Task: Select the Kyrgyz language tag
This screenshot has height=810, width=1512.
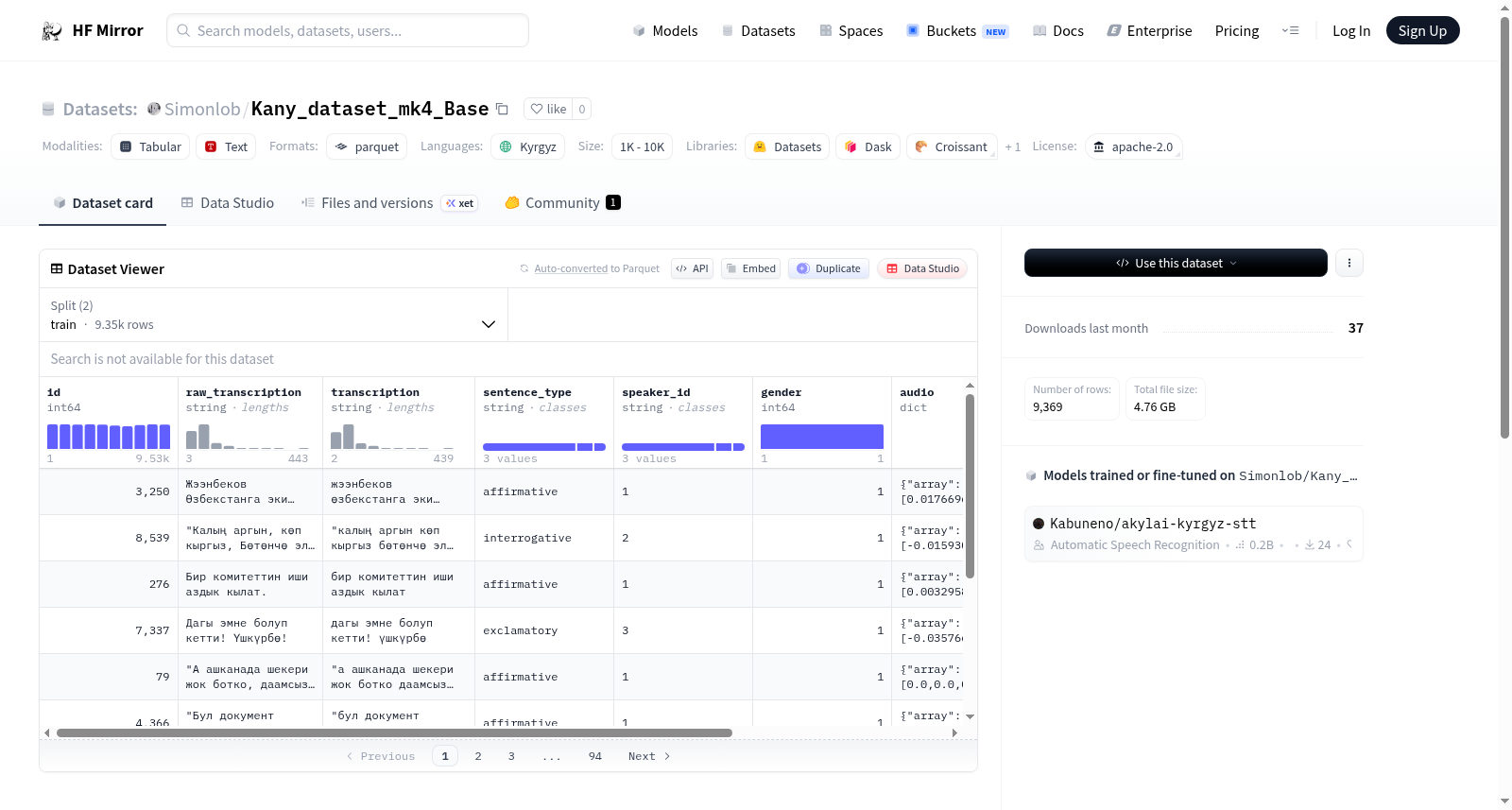Action: pyautogui.click(x=528, y=146)
